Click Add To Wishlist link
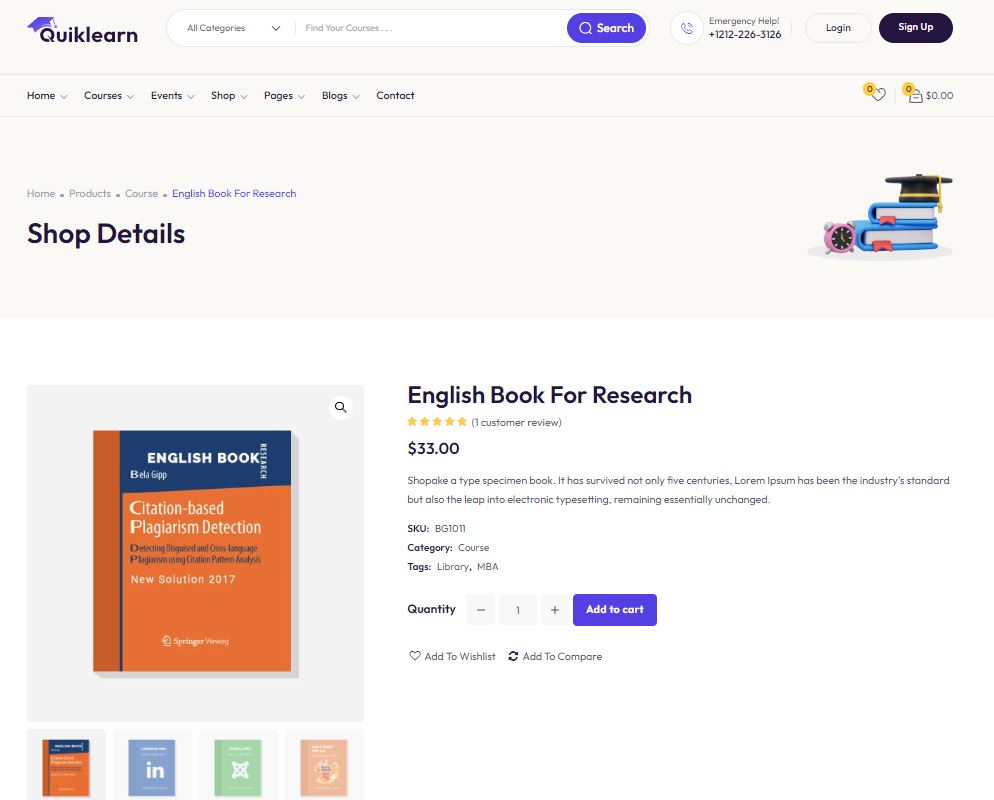The image size is (994, 800). (x=453, y=656)
